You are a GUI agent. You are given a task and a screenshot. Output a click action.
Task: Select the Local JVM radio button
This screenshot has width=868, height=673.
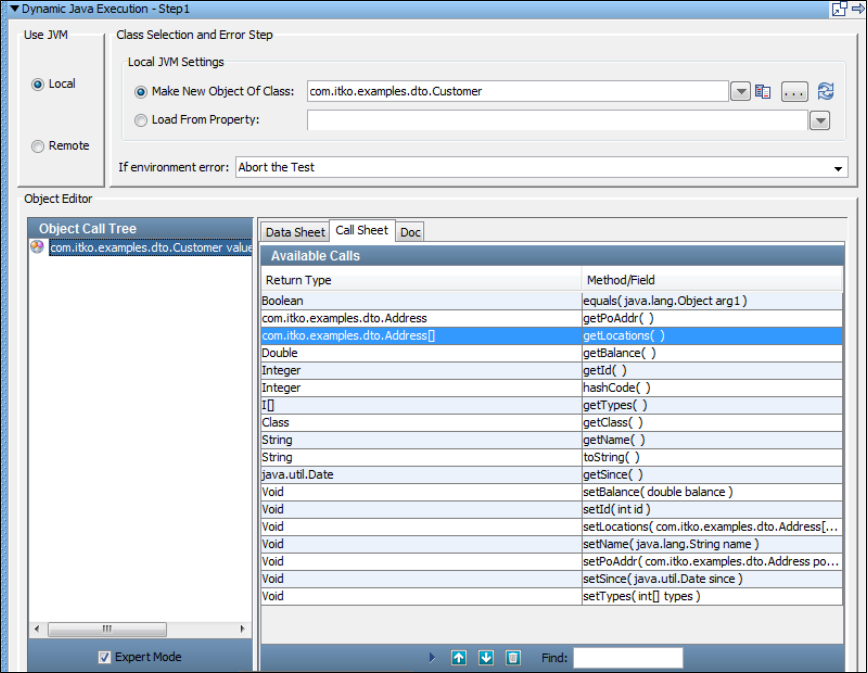pyautogui.click(x=38, y=84)
